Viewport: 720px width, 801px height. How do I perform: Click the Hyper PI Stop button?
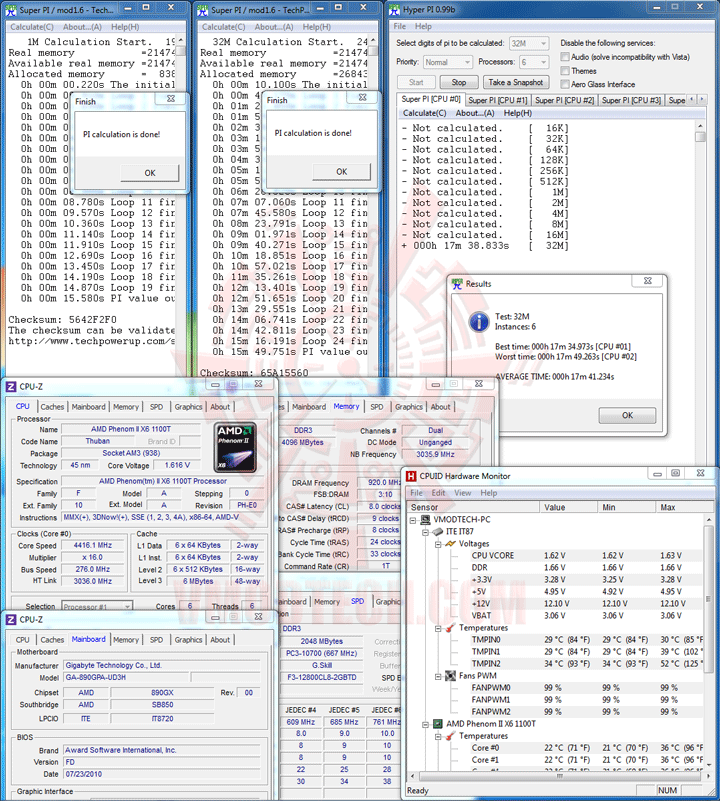pos(459,82)
